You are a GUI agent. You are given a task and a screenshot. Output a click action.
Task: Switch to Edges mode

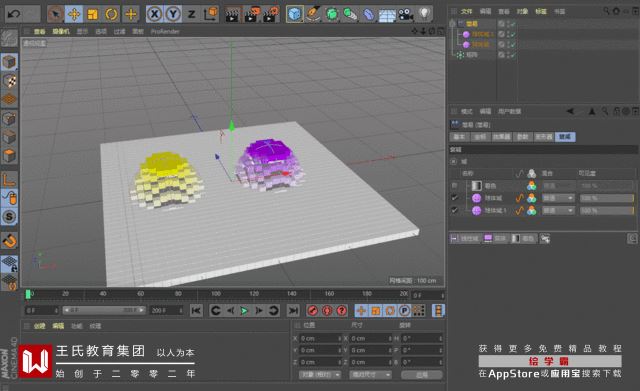(9, 138)
